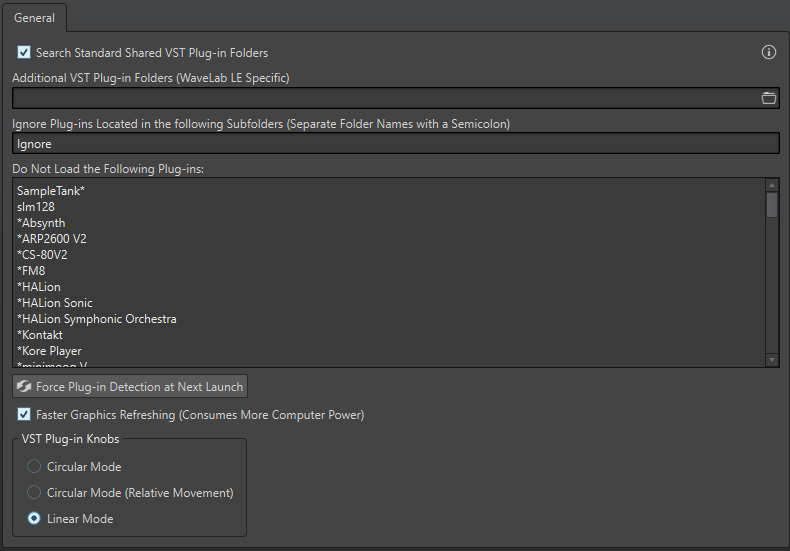This screenshot has height=551, width=790.
Task: Click the *Kontakt entry
Action: pos(40,335)
